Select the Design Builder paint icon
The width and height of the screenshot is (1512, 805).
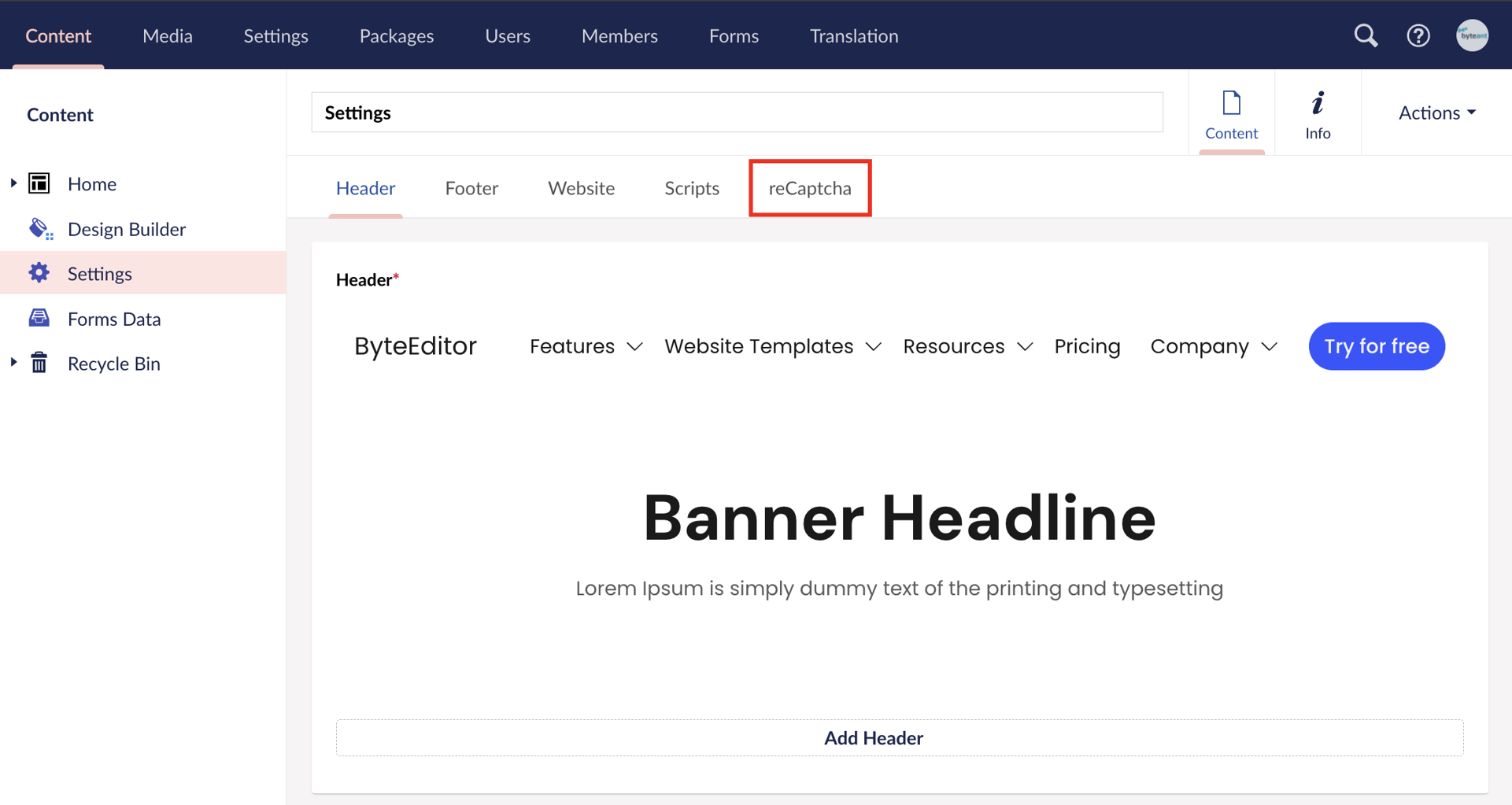click(40, 229)
